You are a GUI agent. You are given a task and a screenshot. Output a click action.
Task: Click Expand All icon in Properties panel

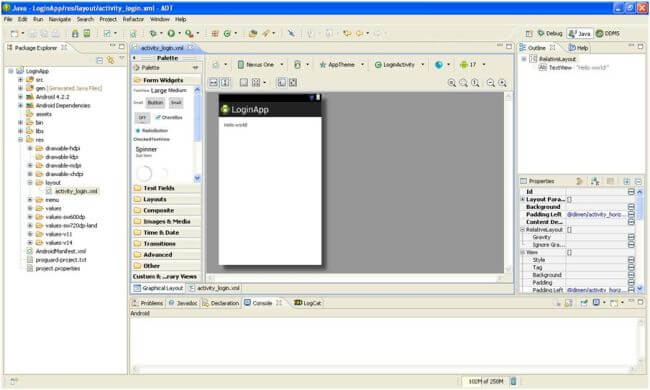pos(626,181)
